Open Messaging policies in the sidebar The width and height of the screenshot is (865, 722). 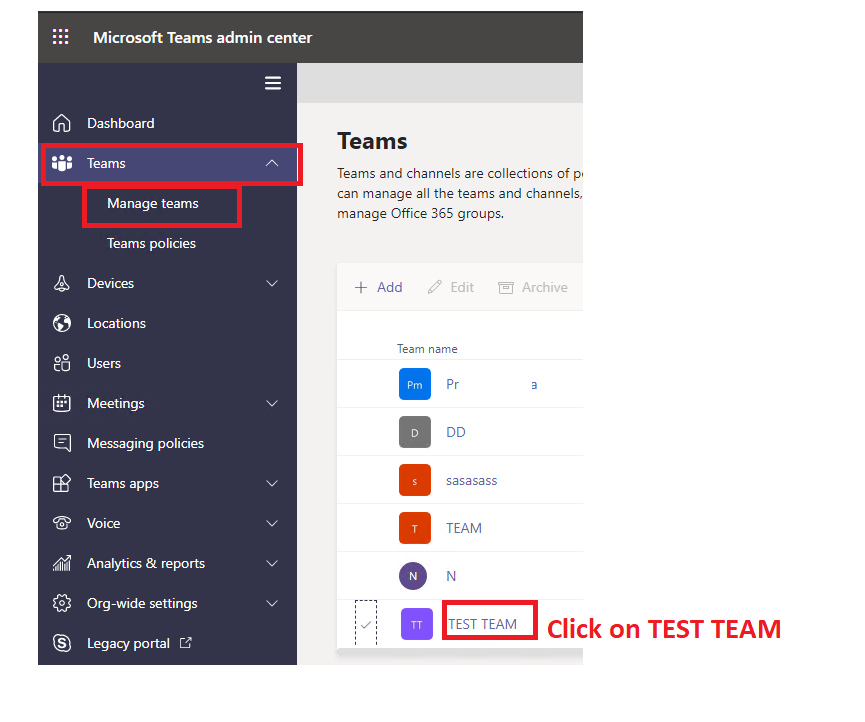click(x=146, y=443)
